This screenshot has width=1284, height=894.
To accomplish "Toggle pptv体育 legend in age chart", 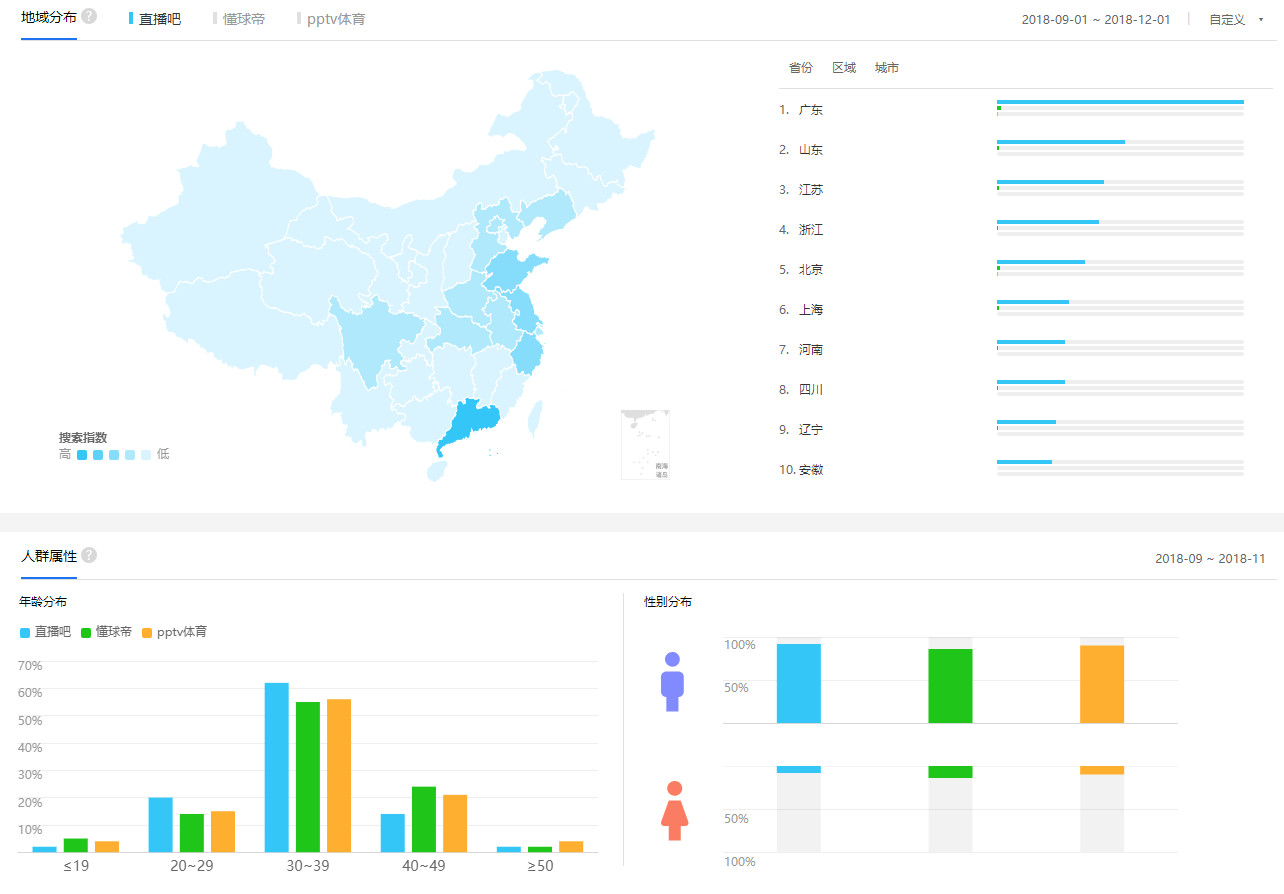I will click(x=174, y=632).
